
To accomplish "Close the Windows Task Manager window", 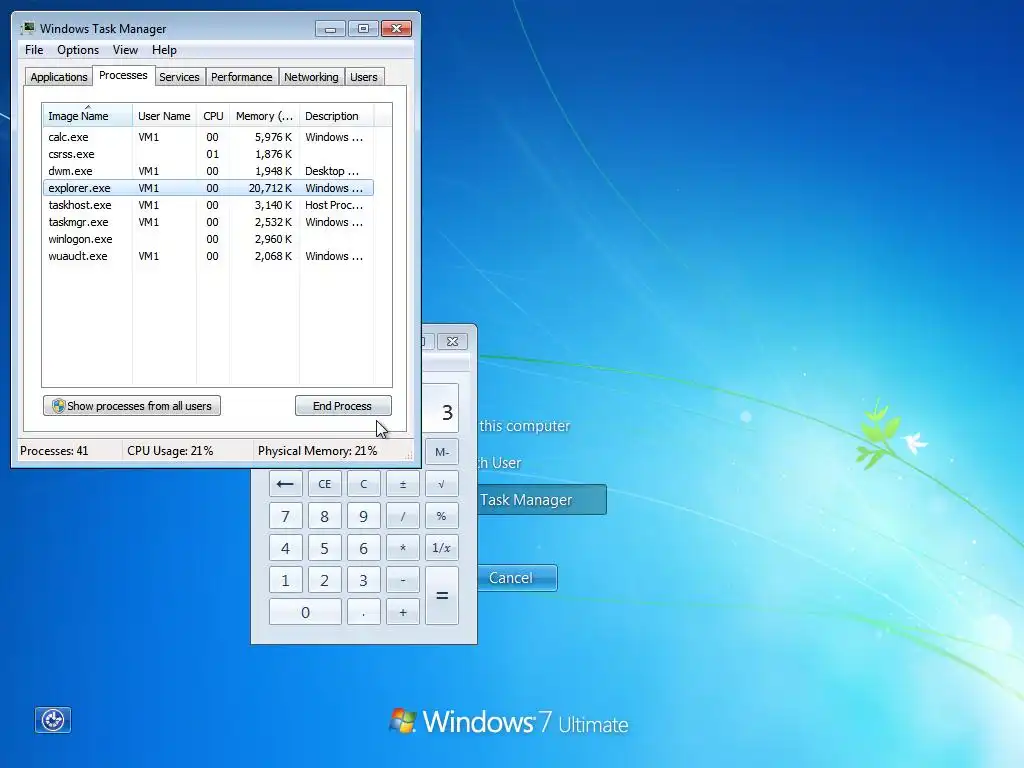I will [x=396, y=29].
